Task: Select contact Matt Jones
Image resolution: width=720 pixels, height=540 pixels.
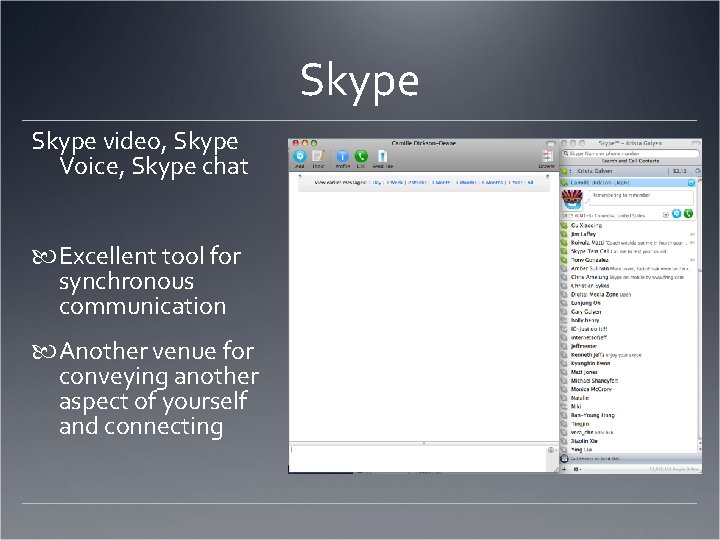Action: click(x=628, y=372)
